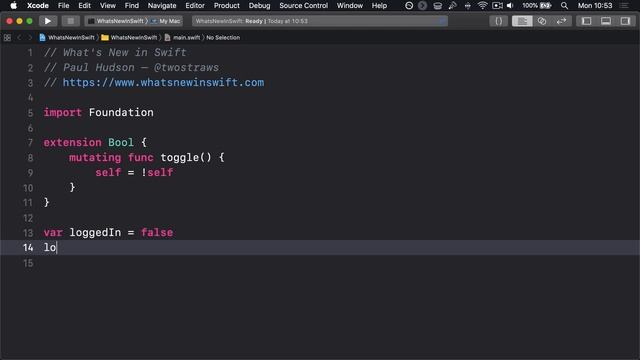Click line number 14 in the gutter
The width and height of the screenshot is (640, 360).
point(28,248)
